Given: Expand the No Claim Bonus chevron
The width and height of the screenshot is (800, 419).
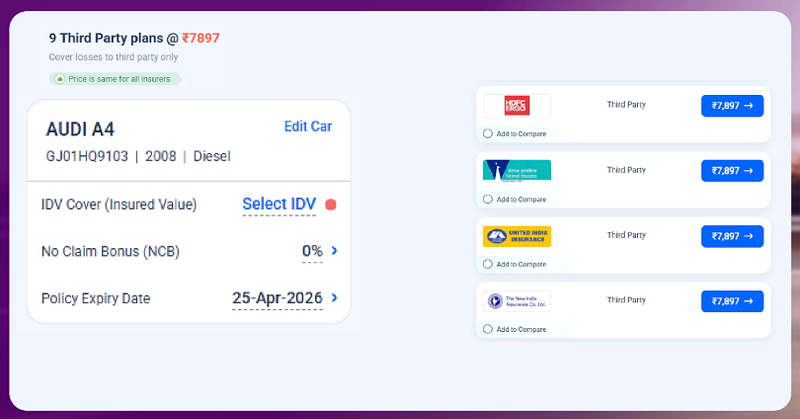Looking at the screenshot, I should 335,251.
